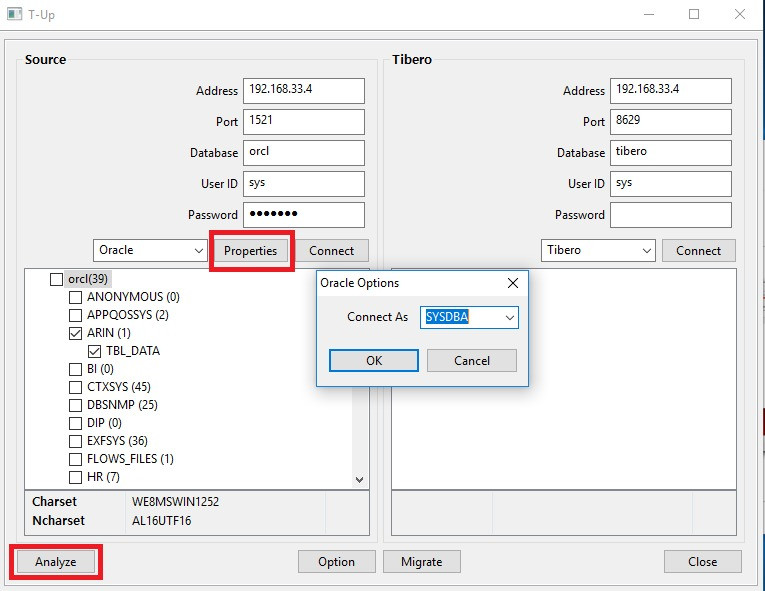Click the empty Tibero Password field
The height and width of the screenshot is (591, 765).
point(671,215)
